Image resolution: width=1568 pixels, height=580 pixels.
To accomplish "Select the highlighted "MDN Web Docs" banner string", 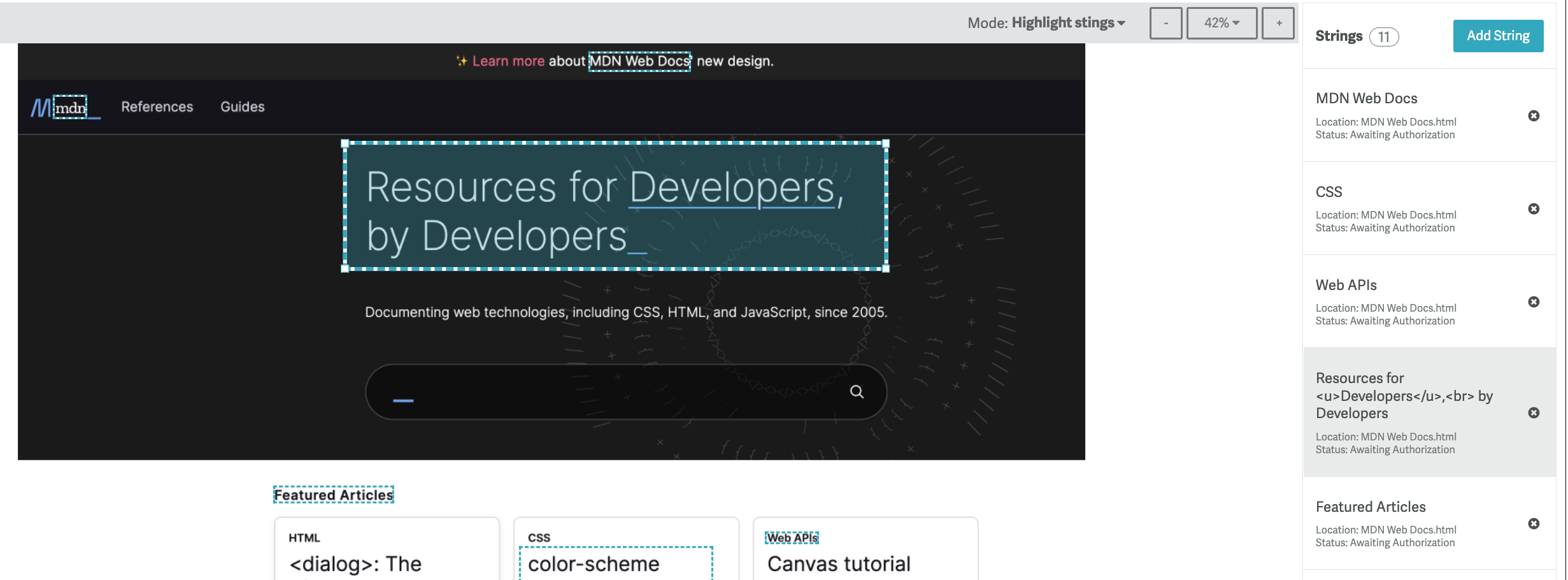I will (639, 61).
